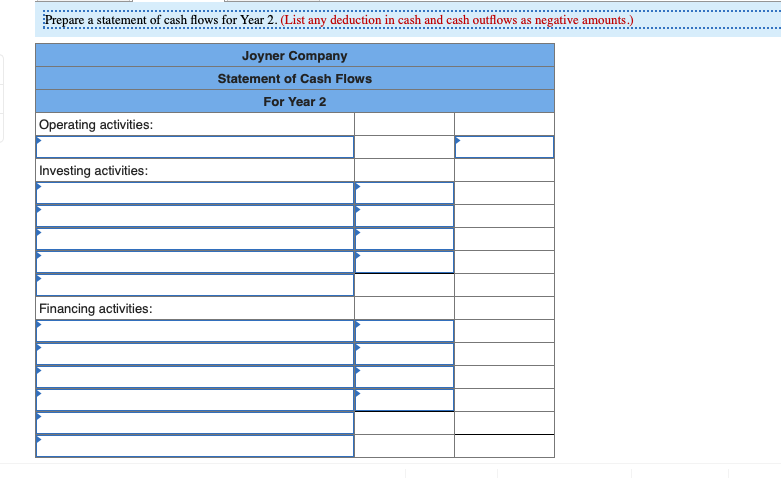This screenshot has height=478, width=781.
Task: Open fourth line-item dropdown under Financing activities
Action: (x=195, y=400)
